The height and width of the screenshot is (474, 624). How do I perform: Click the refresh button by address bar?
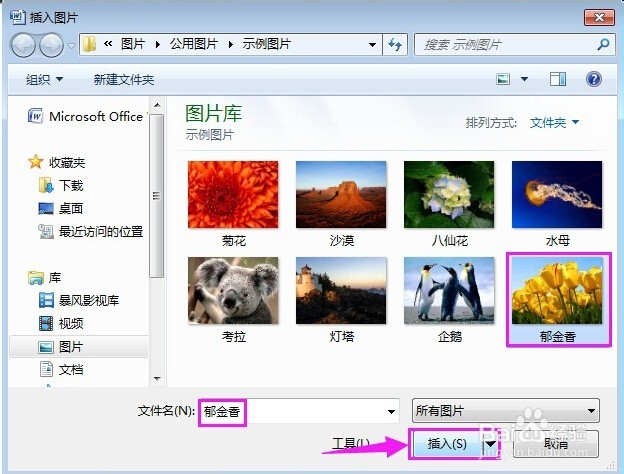pyautogui.click(x=395, y=45)
